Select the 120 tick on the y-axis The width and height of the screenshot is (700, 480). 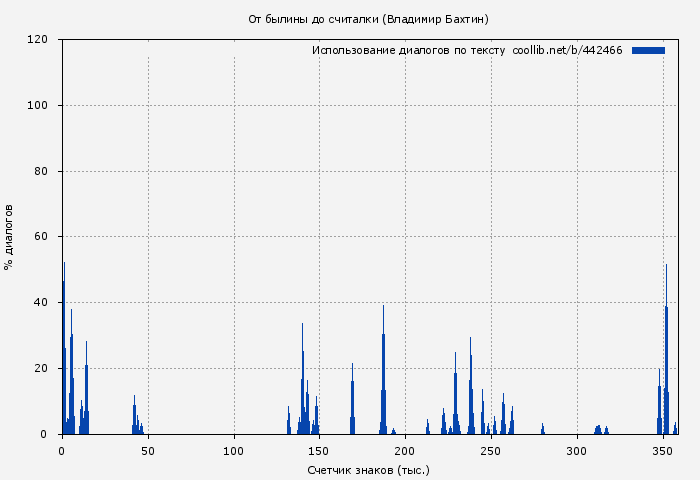(x=38, y=40)
